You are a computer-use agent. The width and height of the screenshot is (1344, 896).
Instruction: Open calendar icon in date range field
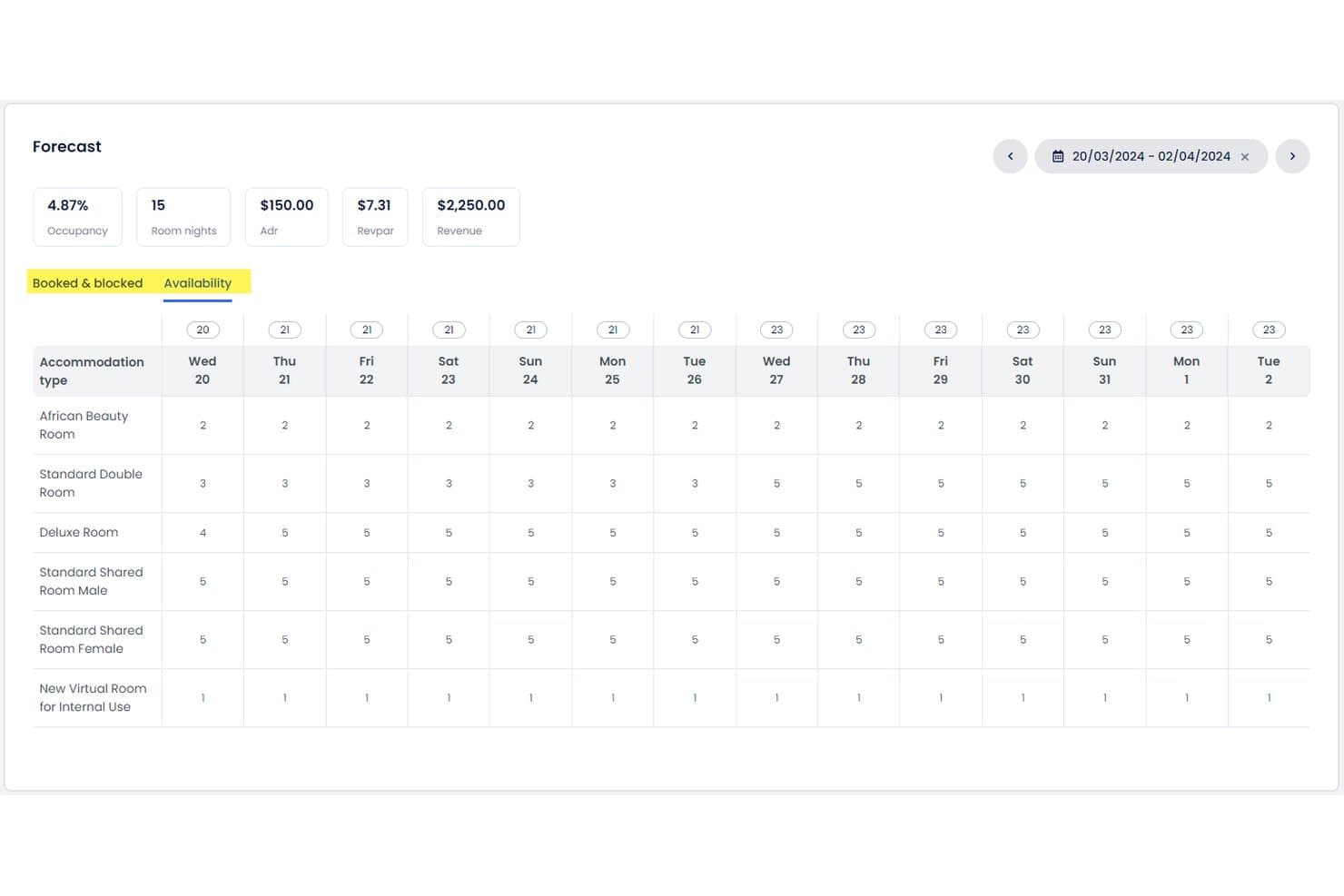pyautogui.click(x=1058, y=156)
